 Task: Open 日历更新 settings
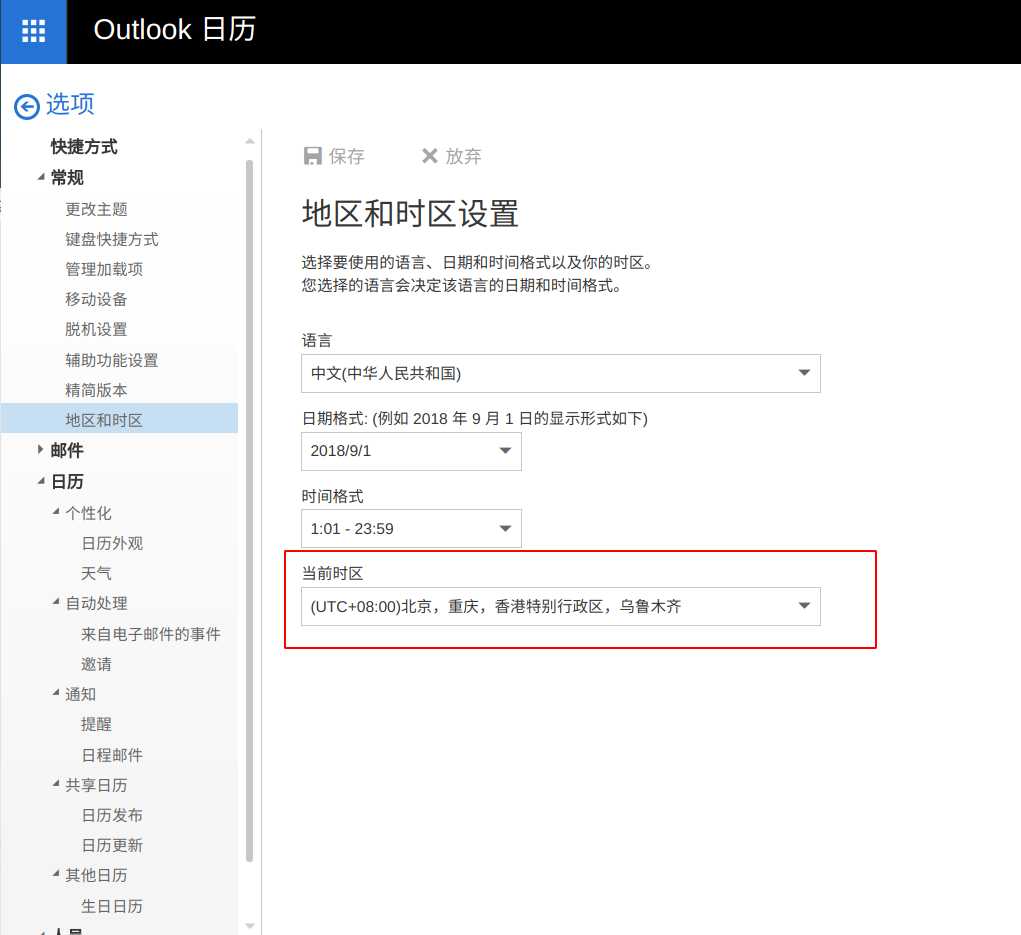(112, 845)
